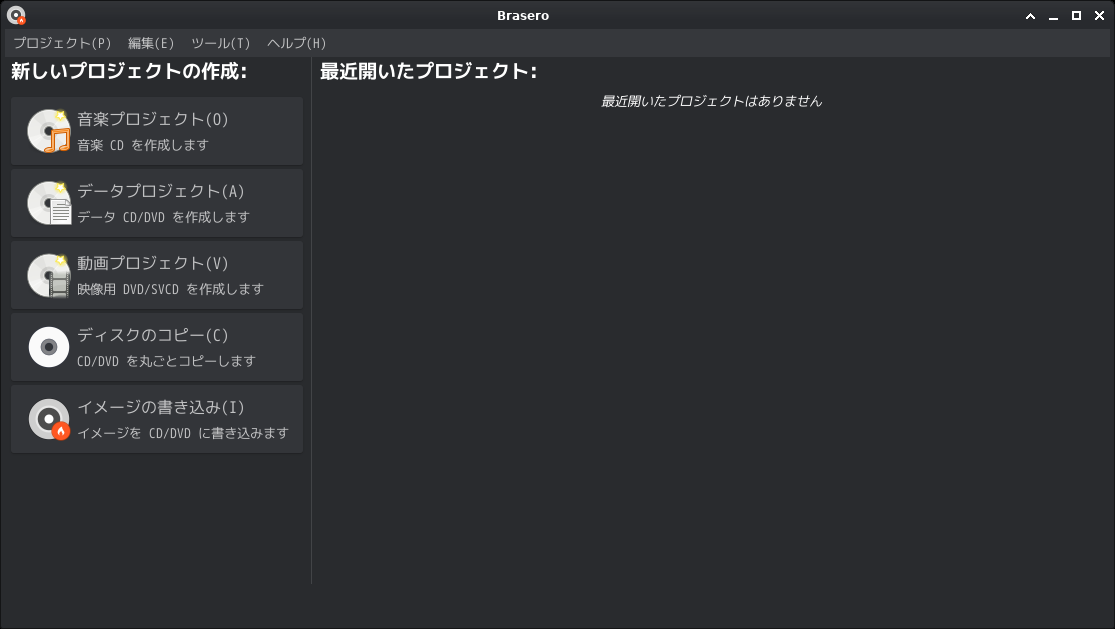Click the Brasero title bar text
This screenshot has height=629, width=1115.
[523, 15]
